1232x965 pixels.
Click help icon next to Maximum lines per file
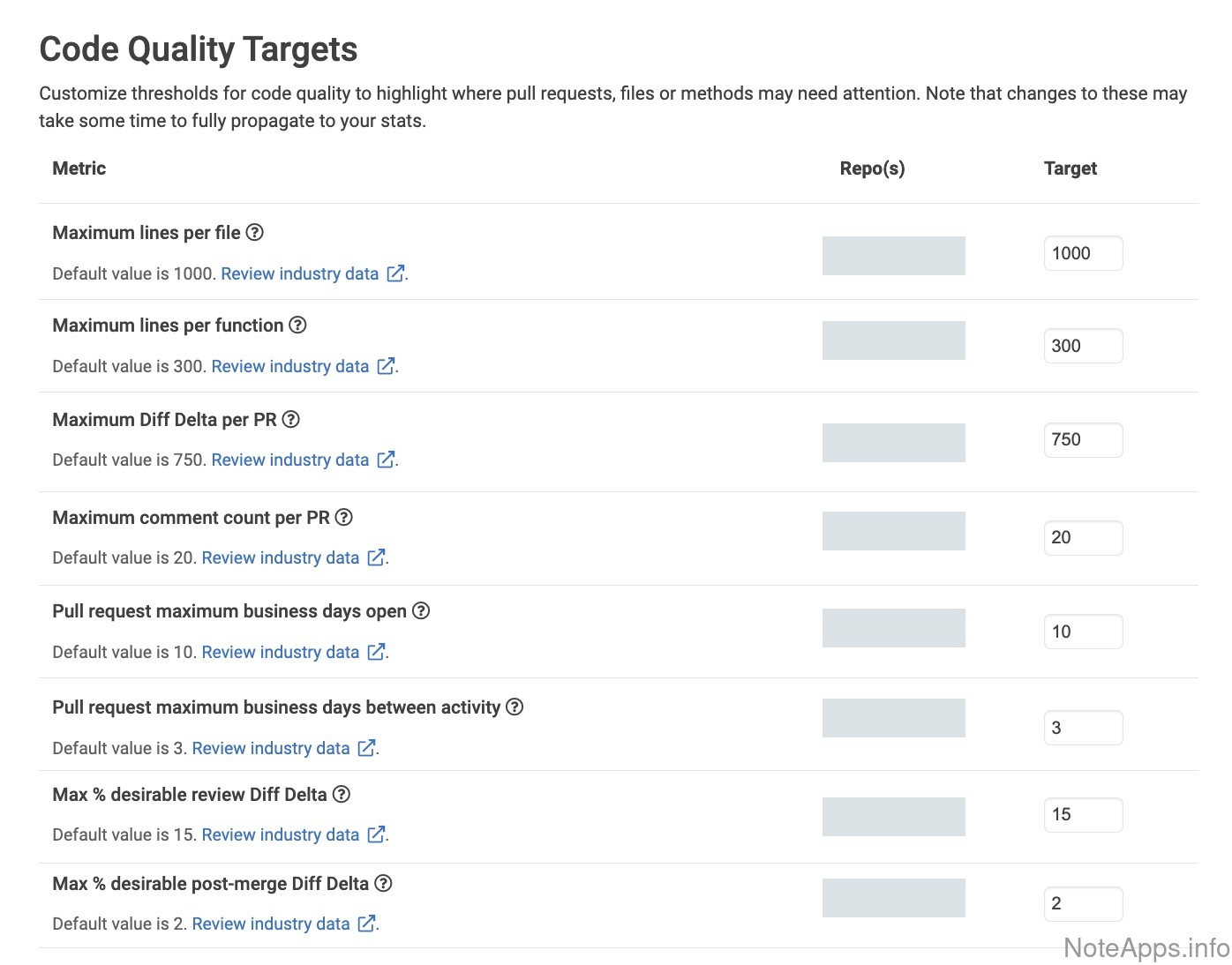coord(254,232)
